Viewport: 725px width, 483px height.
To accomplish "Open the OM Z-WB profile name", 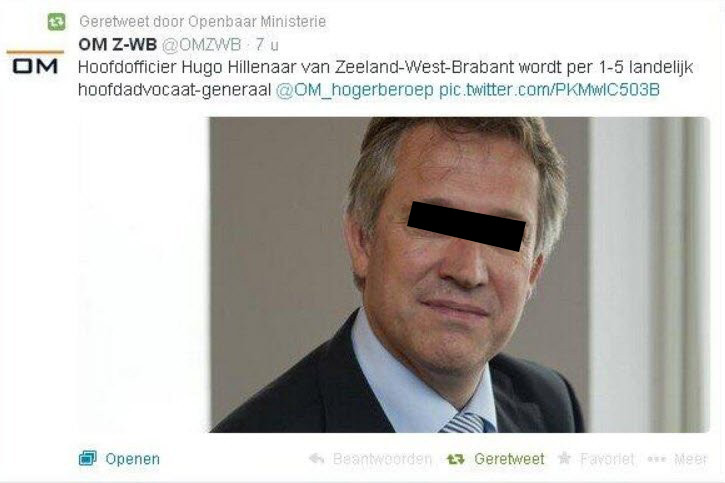I will coord(117,44).
